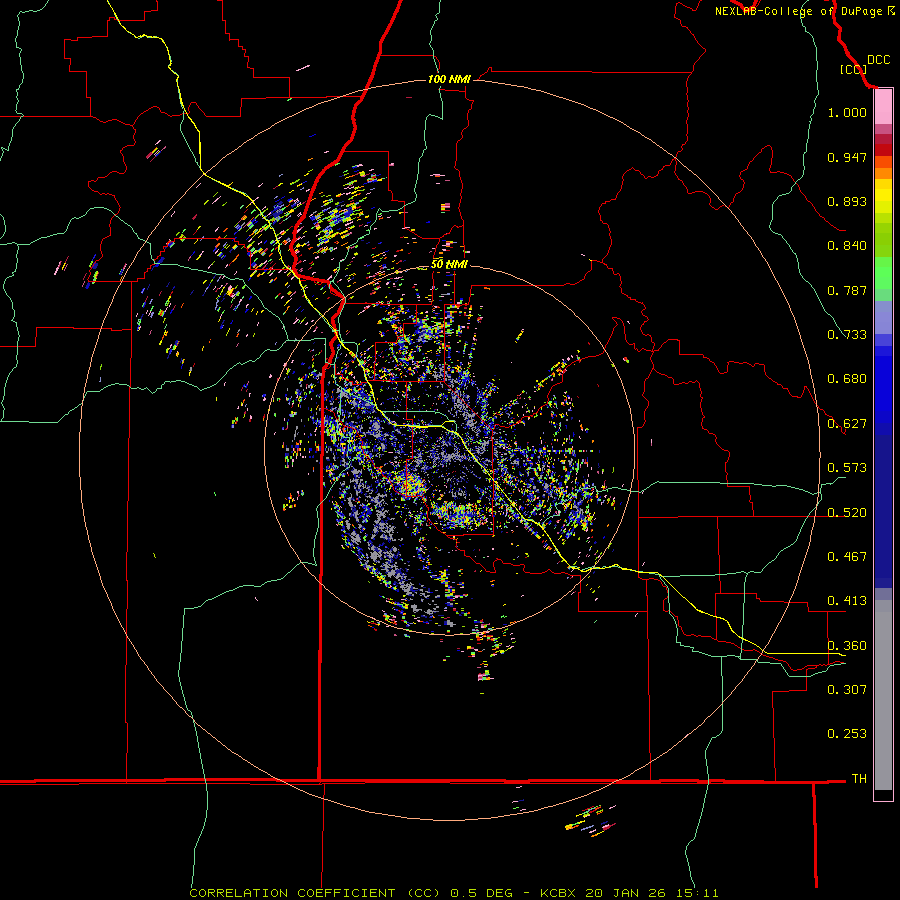
Task: Click the 20 JAN 26 date in caption
Action: pos(624,893)
